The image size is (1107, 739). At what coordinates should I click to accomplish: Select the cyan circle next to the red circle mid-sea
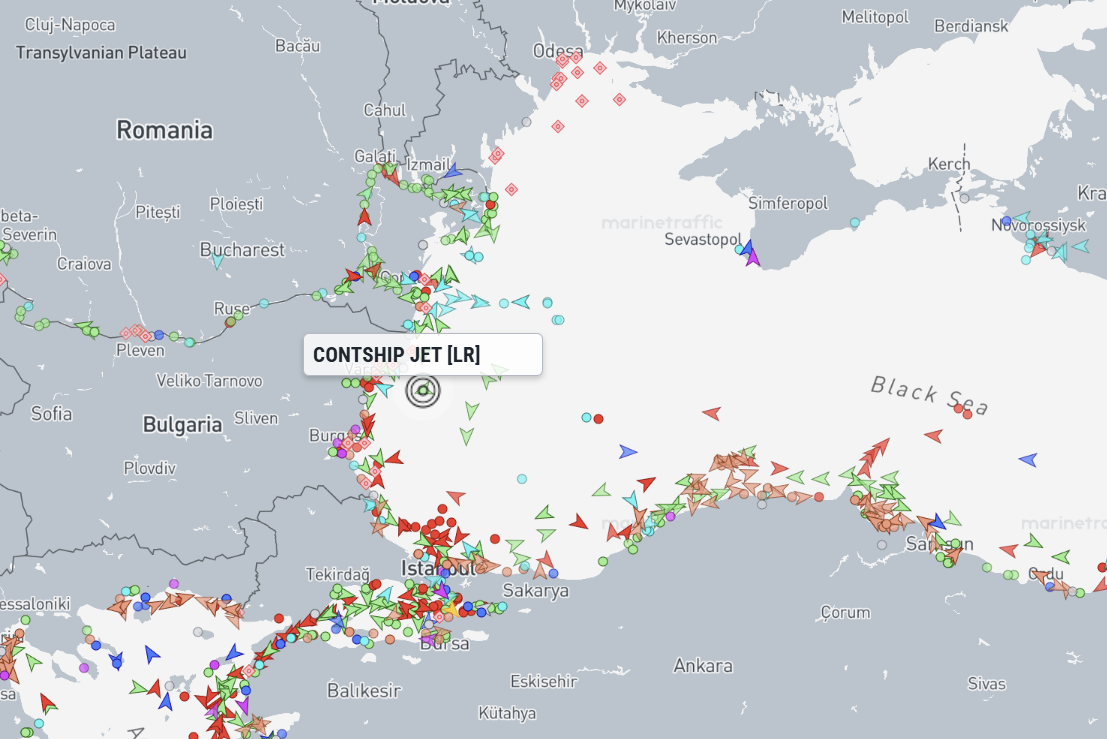point(586,418)
